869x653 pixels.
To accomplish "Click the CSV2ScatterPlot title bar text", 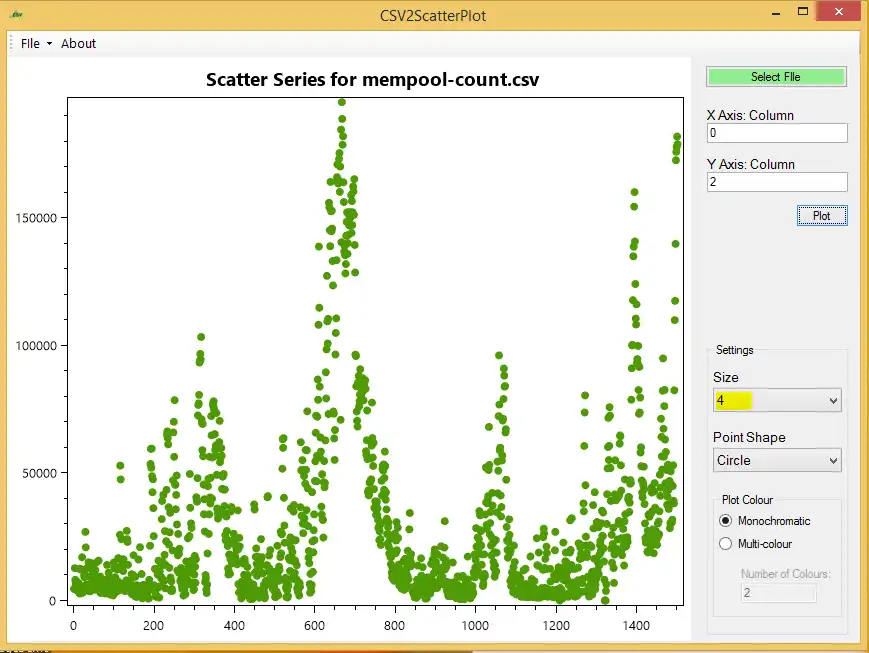I will tap(433, 15).
